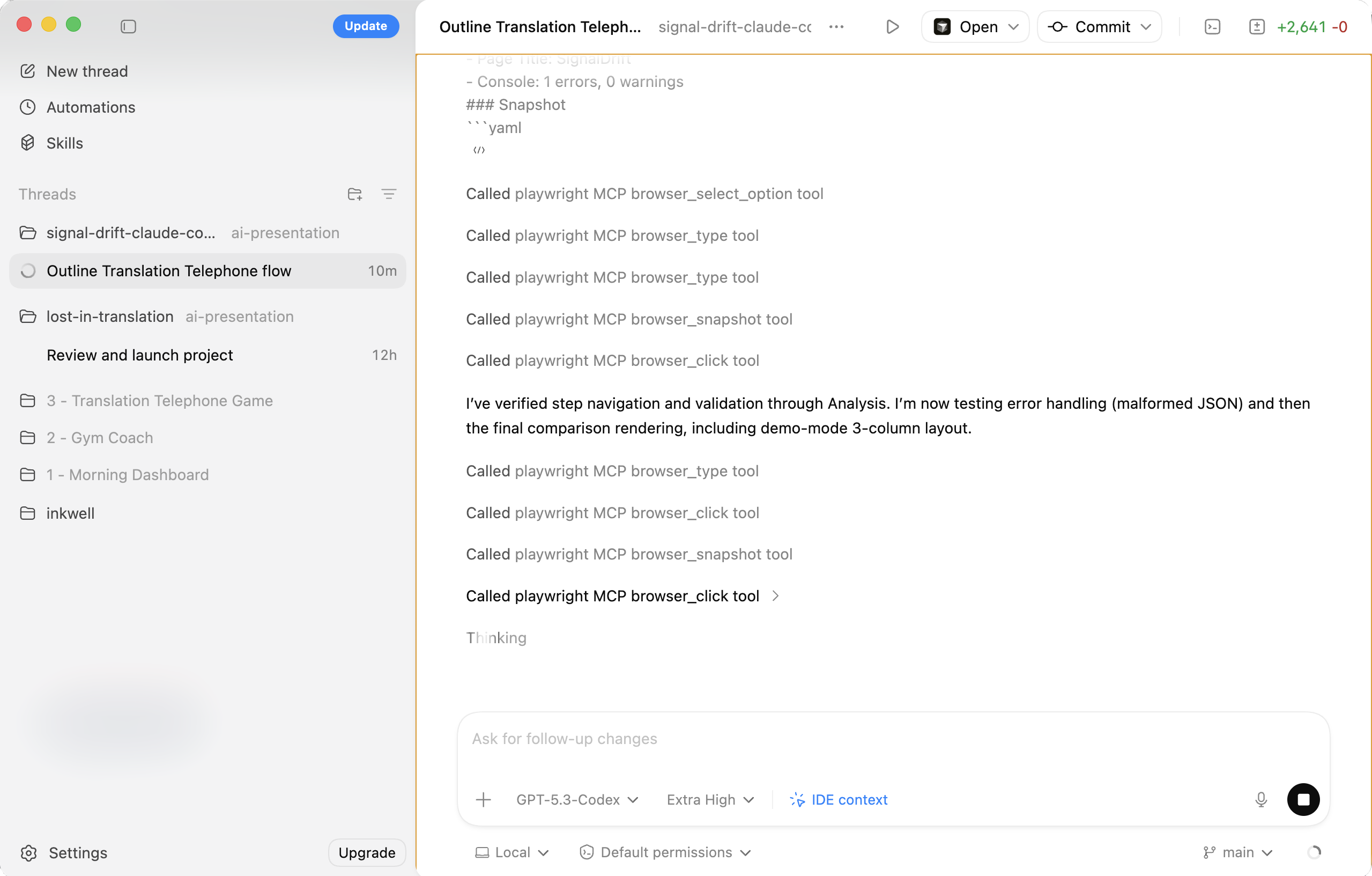The width and height of the screenshot is (1372, 876).
Task: Click the plus attach icon
Action: click(483, 800)
